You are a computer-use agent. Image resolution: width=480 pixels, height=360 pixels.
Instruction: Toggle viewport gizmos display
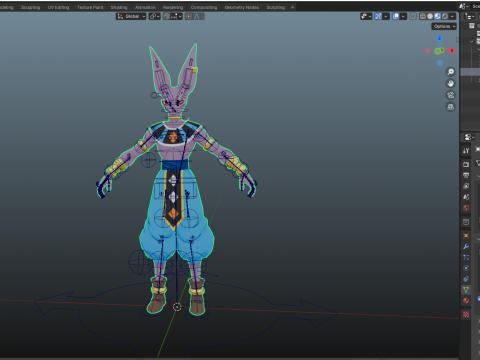point(378,16)
